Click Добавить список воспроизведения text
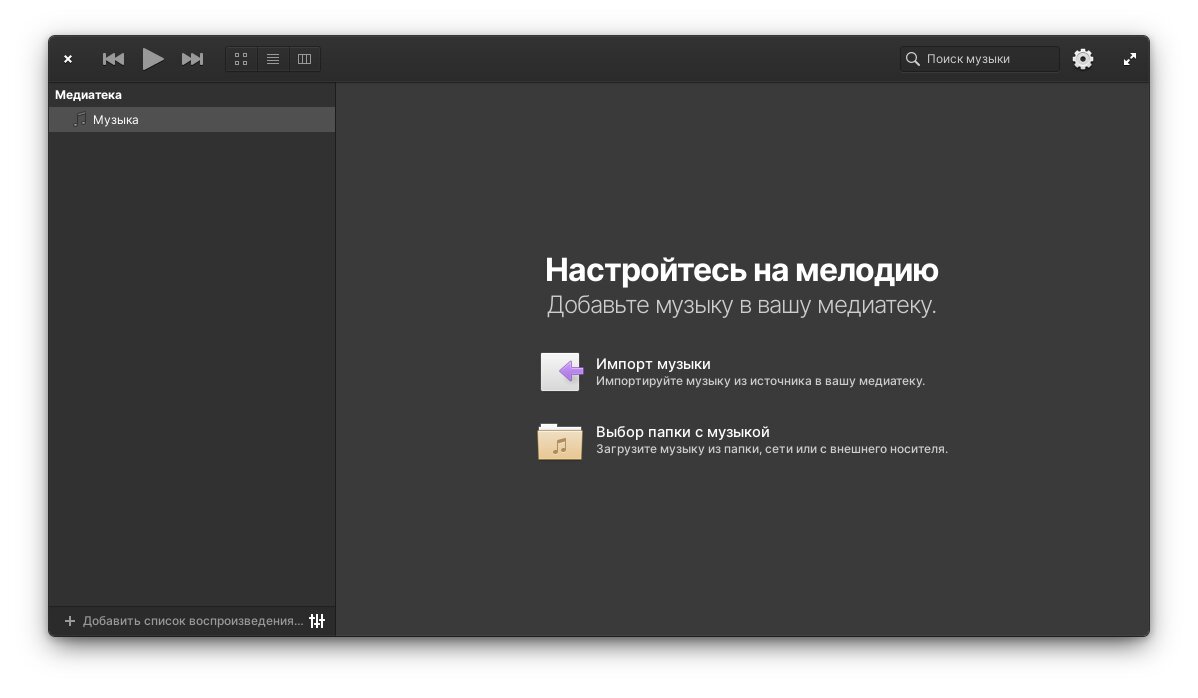 192,621
